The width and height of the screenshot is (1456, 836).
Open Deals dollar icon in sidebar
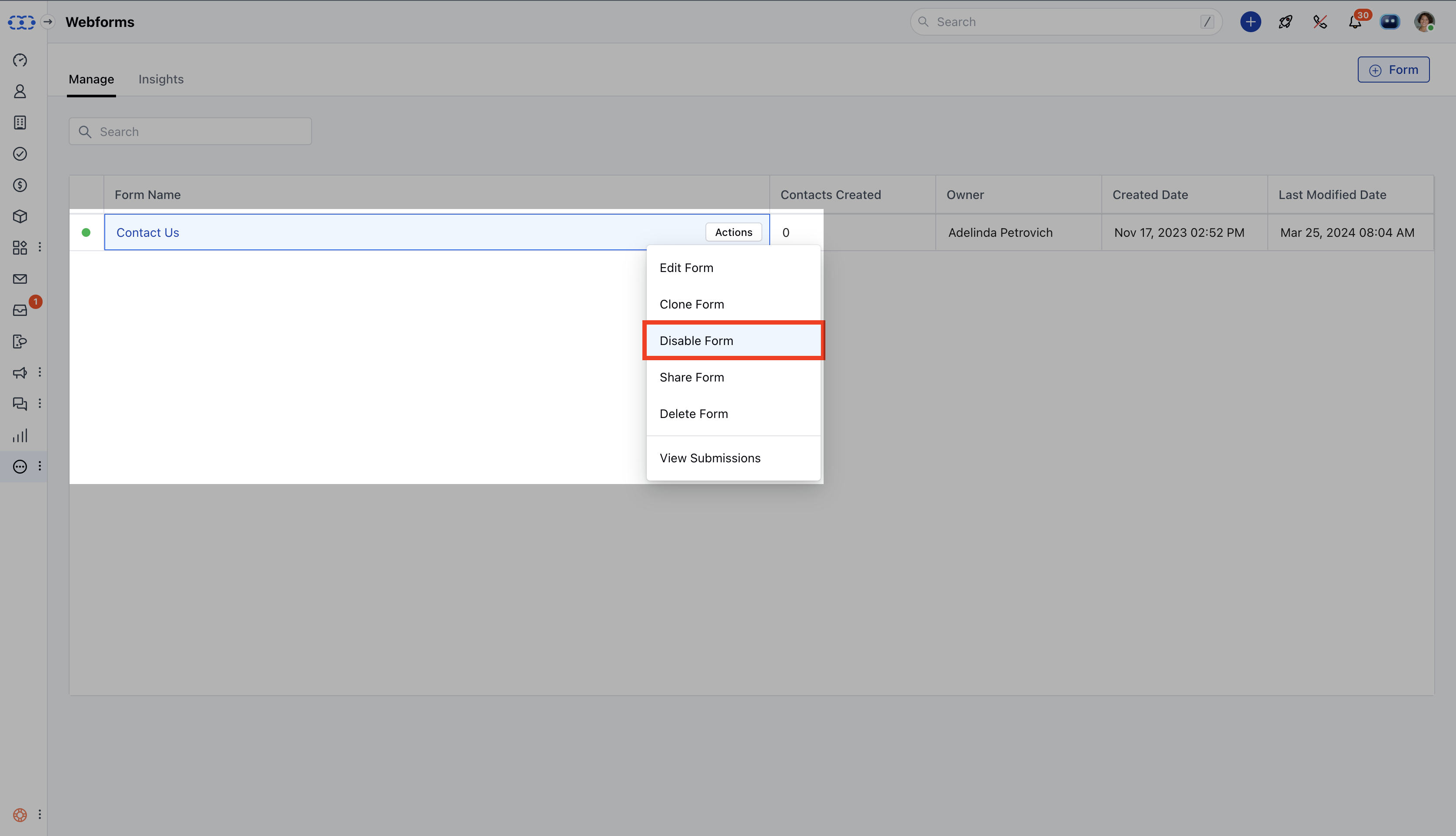(x=20, y=185)
